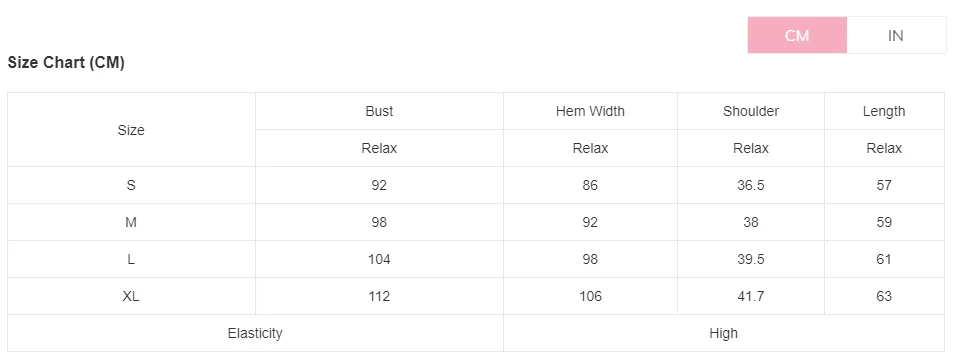Viewport: 959px width, 362px height.
Task: Select the S size row label
Action: [x=131, y=185]
